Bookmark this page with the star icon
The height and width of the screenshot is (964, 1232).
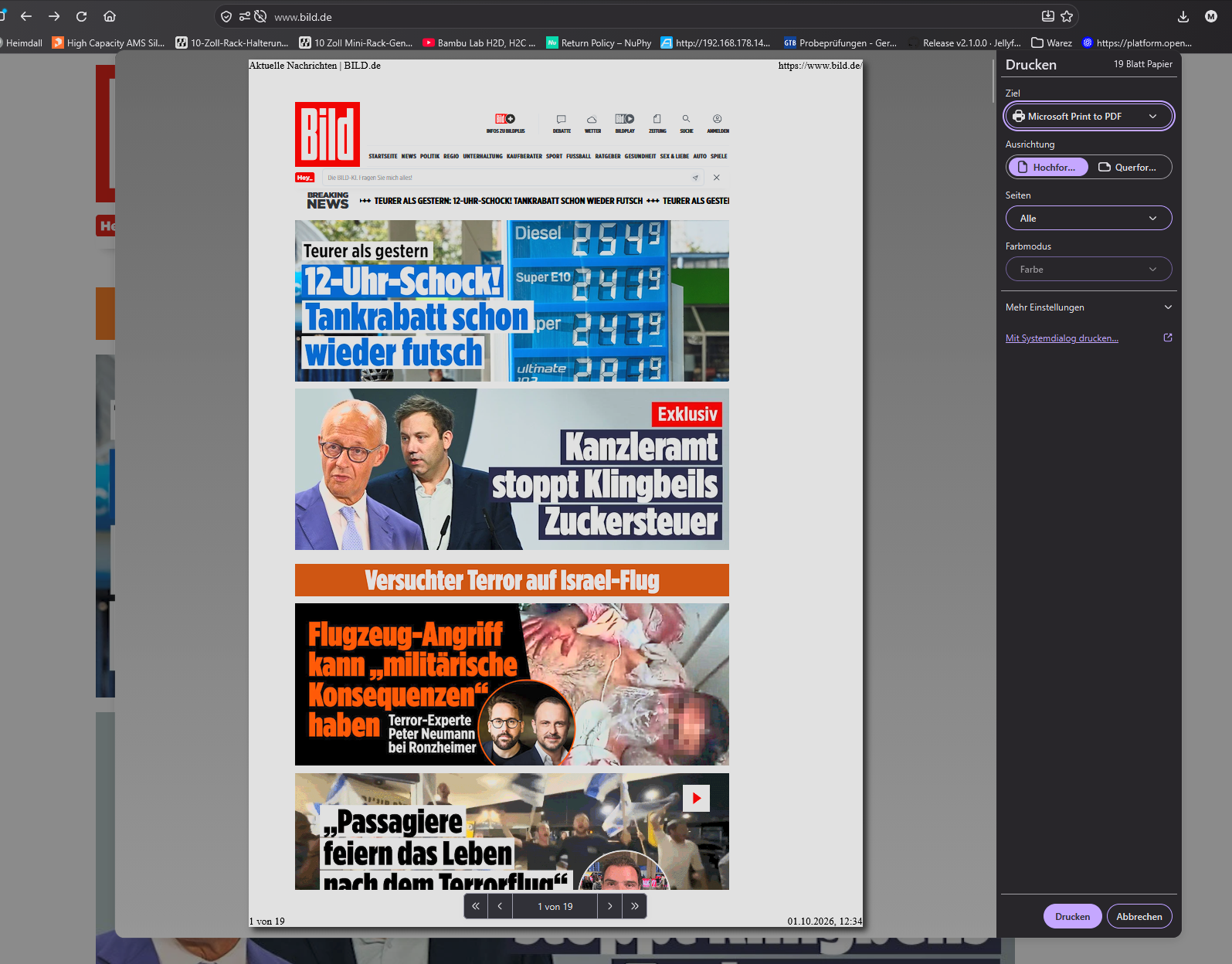coord(1067,16)
